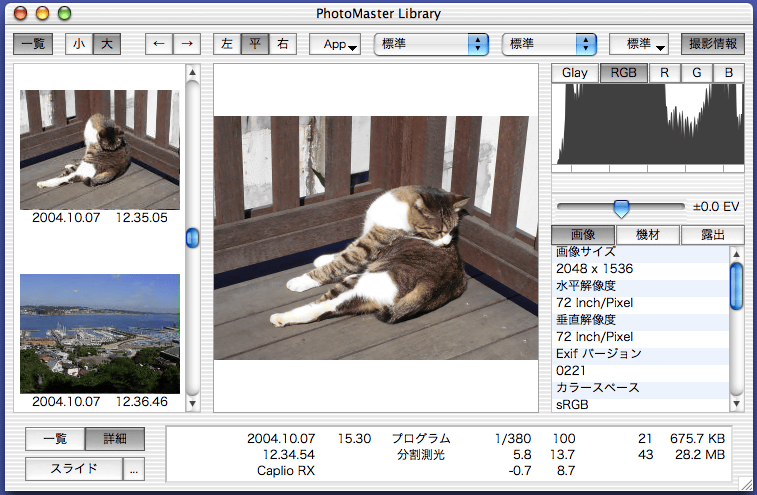This screenshot has width=757, height=495.
Task: Select the cat thumbnail dated 12.35.05
Action: pyautogui.click(x=100, y=150)
